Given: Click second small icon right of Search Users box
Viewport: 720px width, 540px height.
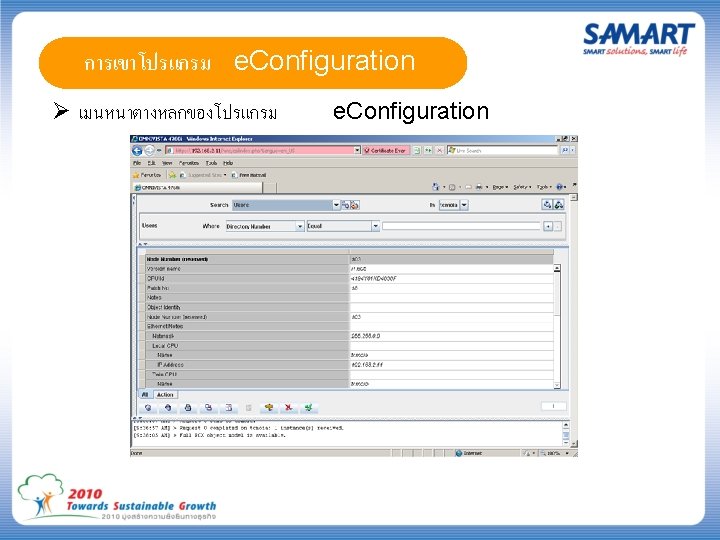Looking at the screenshot, I should (355, 205).
